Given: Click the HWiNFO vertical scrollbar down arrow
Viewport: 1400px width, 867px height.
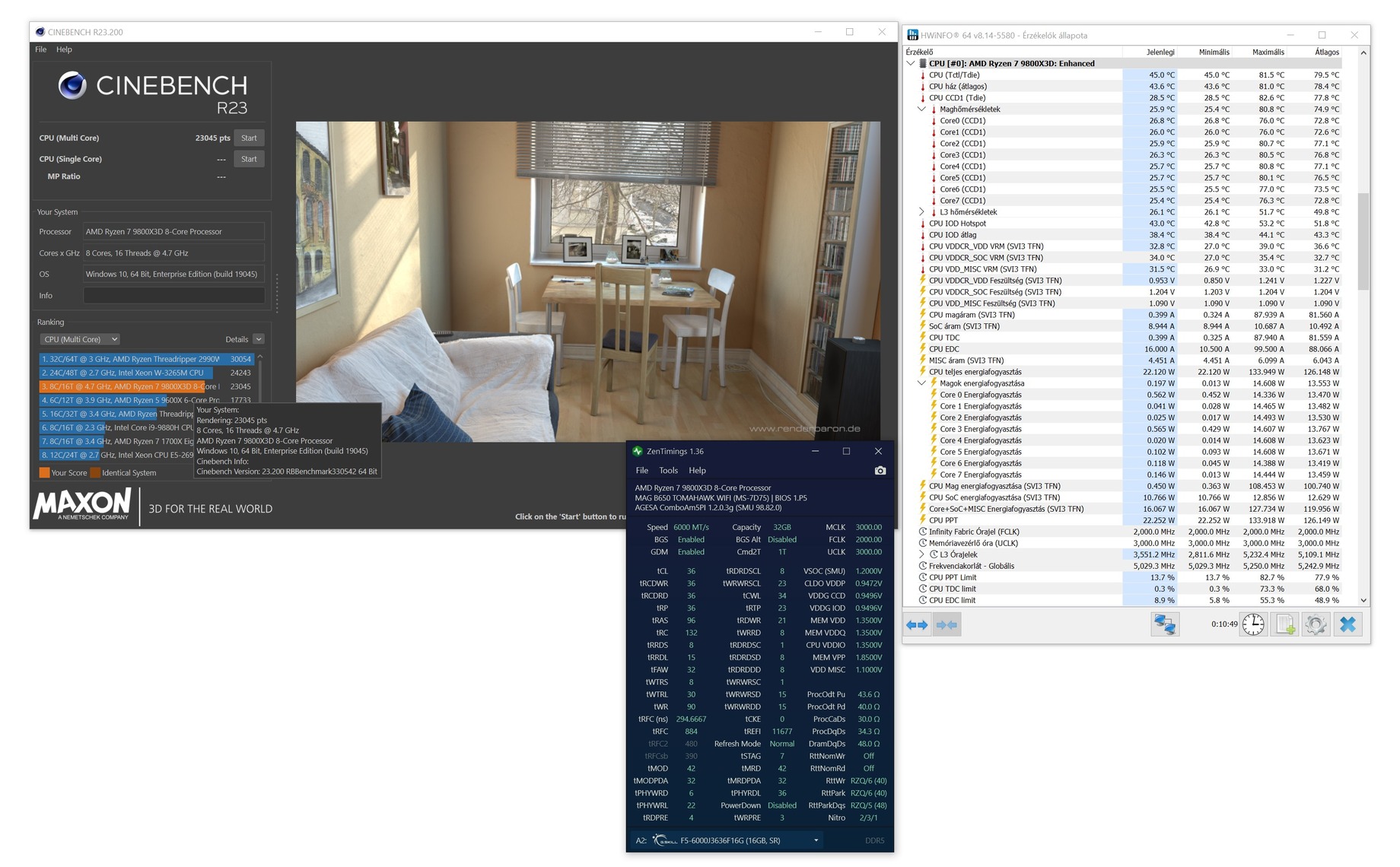Looking at the screenshot, I should pos(1363,600).
